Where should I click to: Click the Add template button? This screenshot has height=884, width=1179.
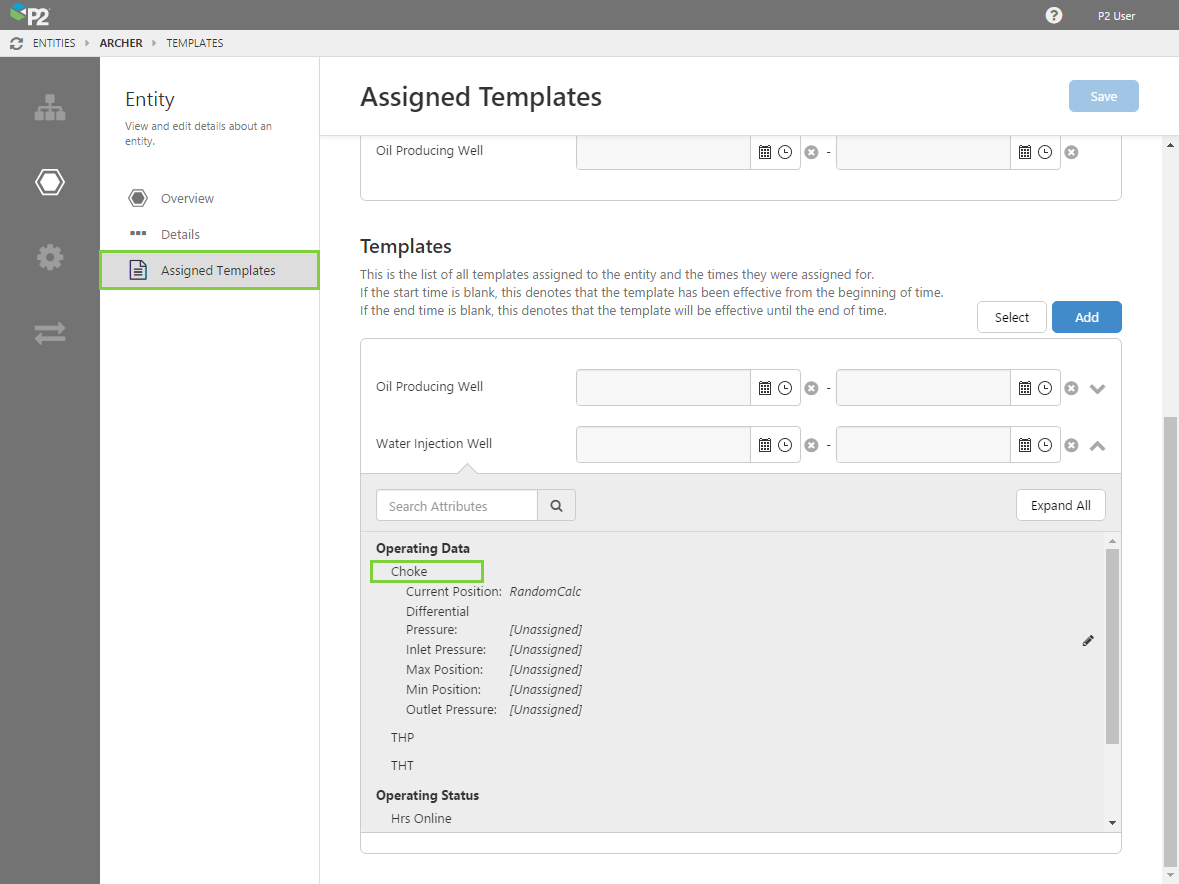(x=1086, y=317)
